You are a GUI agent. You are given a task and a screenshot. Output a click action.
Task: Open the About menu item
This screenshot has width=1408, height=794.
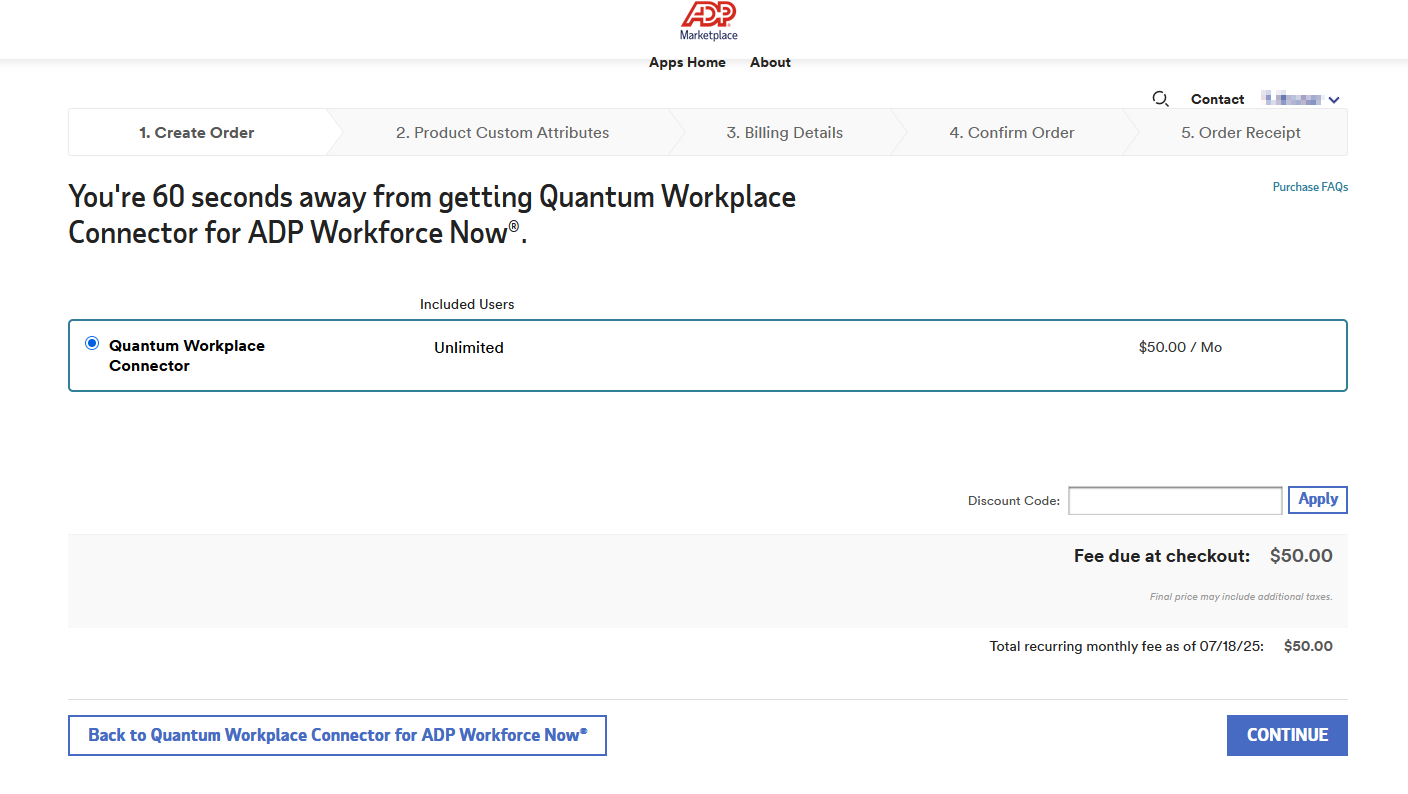coord(770,62)
